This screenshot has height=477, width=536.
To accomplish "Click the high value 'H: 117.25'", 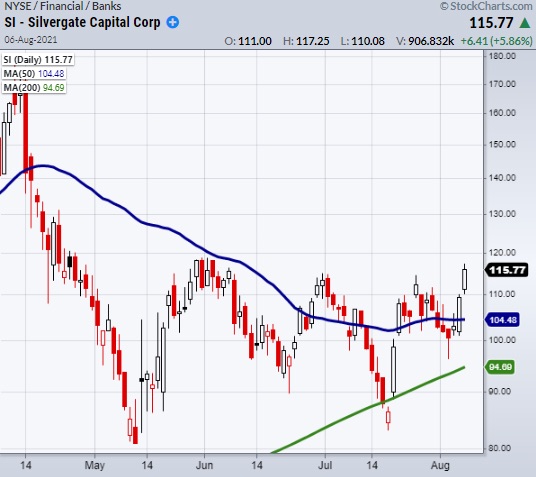I will [x=306, y=41].
